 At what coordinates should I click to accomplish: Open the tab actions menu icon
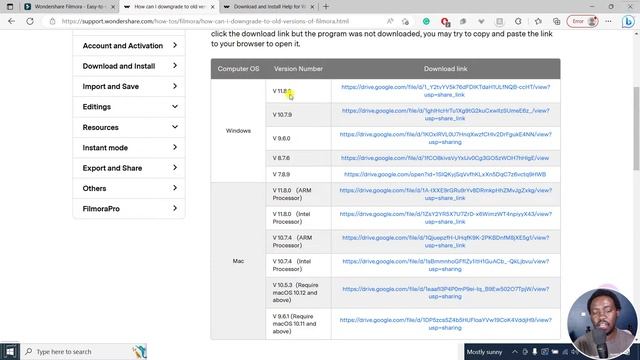pyautogui.click(x=10, y=7)
